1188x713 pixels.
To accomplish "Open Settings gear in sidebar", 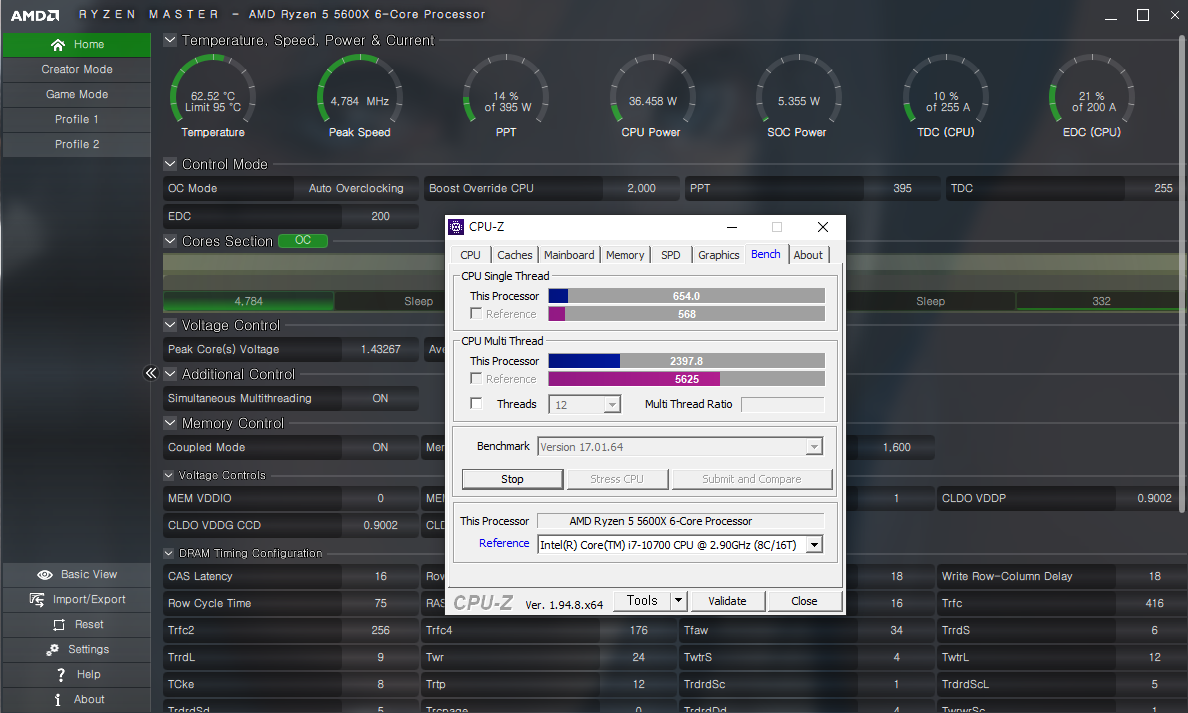I will coord(51,650).
